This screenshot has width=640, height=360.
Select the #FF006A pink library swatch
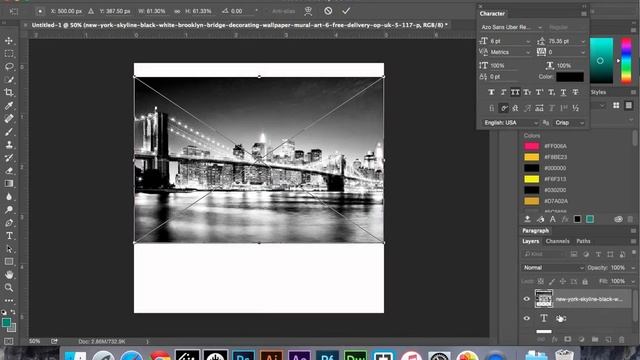(x=531, y=146)
